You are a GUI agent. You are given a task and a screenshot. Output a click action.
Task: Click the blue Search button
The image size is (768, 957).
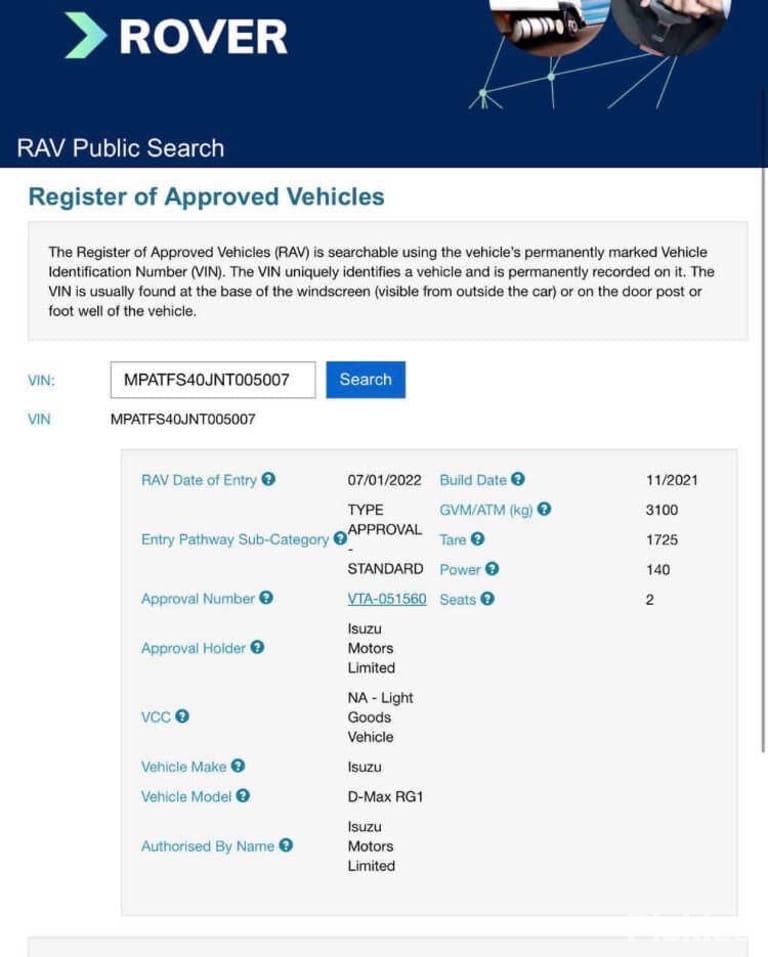pos(366,380)
